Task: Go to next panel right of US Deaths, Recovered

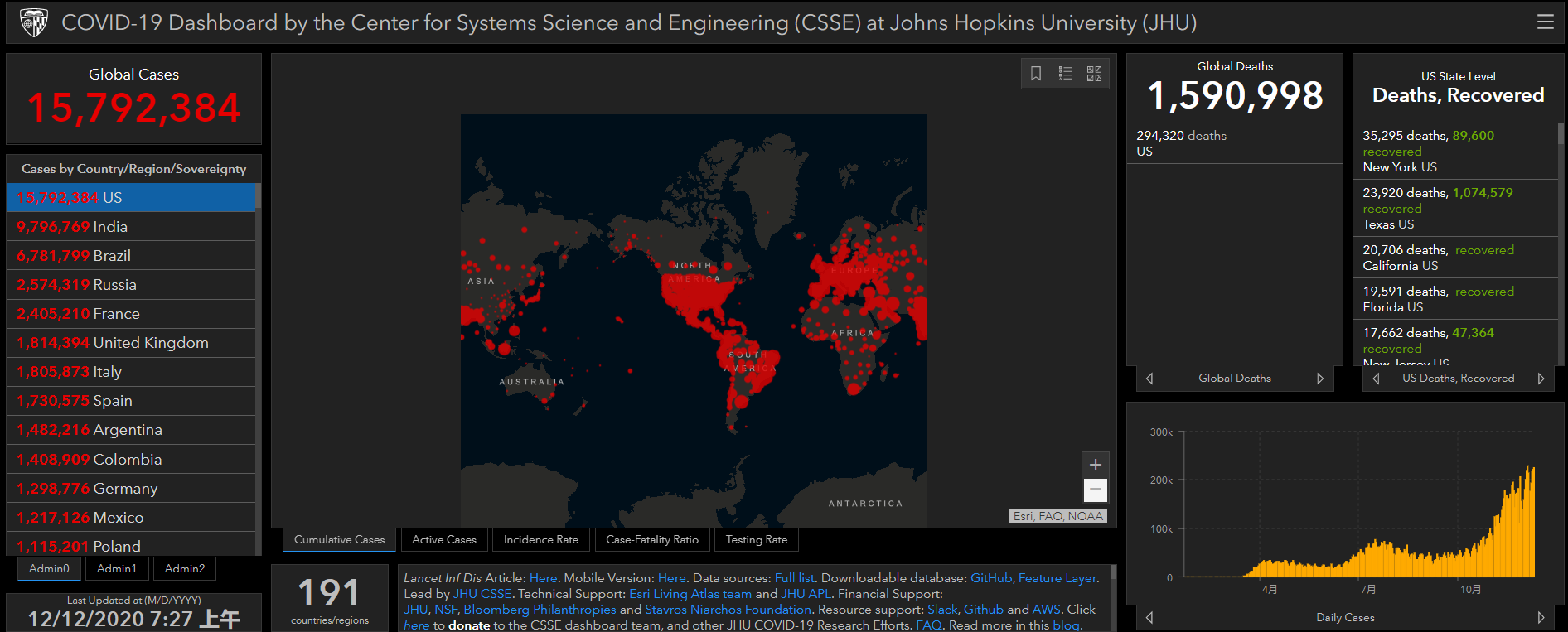Action: point(1541,379)
